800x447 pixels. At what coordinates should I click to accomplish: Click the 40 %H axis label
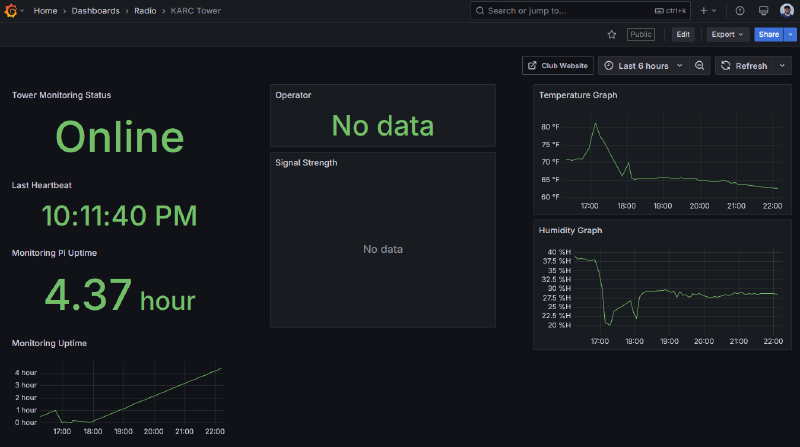point(559,252)
